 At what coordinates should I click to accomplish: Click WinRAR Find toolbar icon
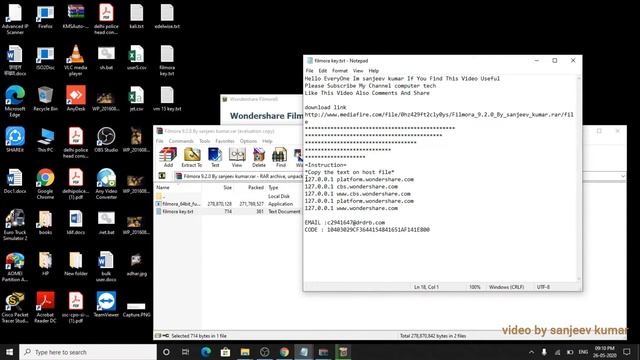(280, 157)
